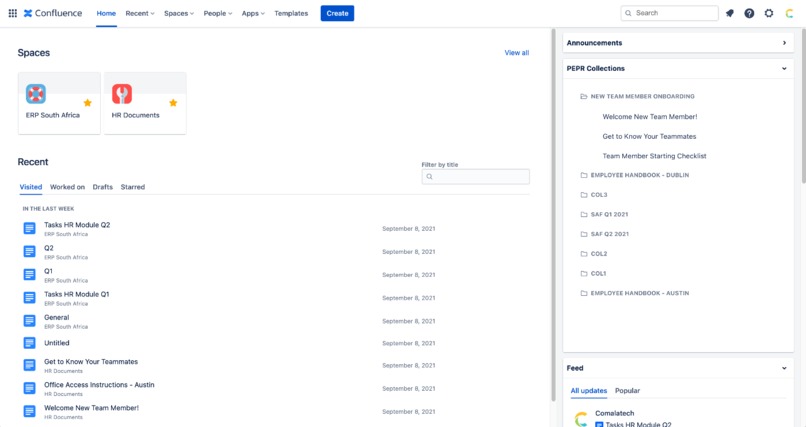The image size is (806, 427).
Task: Switch to the Drafts tab
Action: pyautogui.click(x=103, y=187)
